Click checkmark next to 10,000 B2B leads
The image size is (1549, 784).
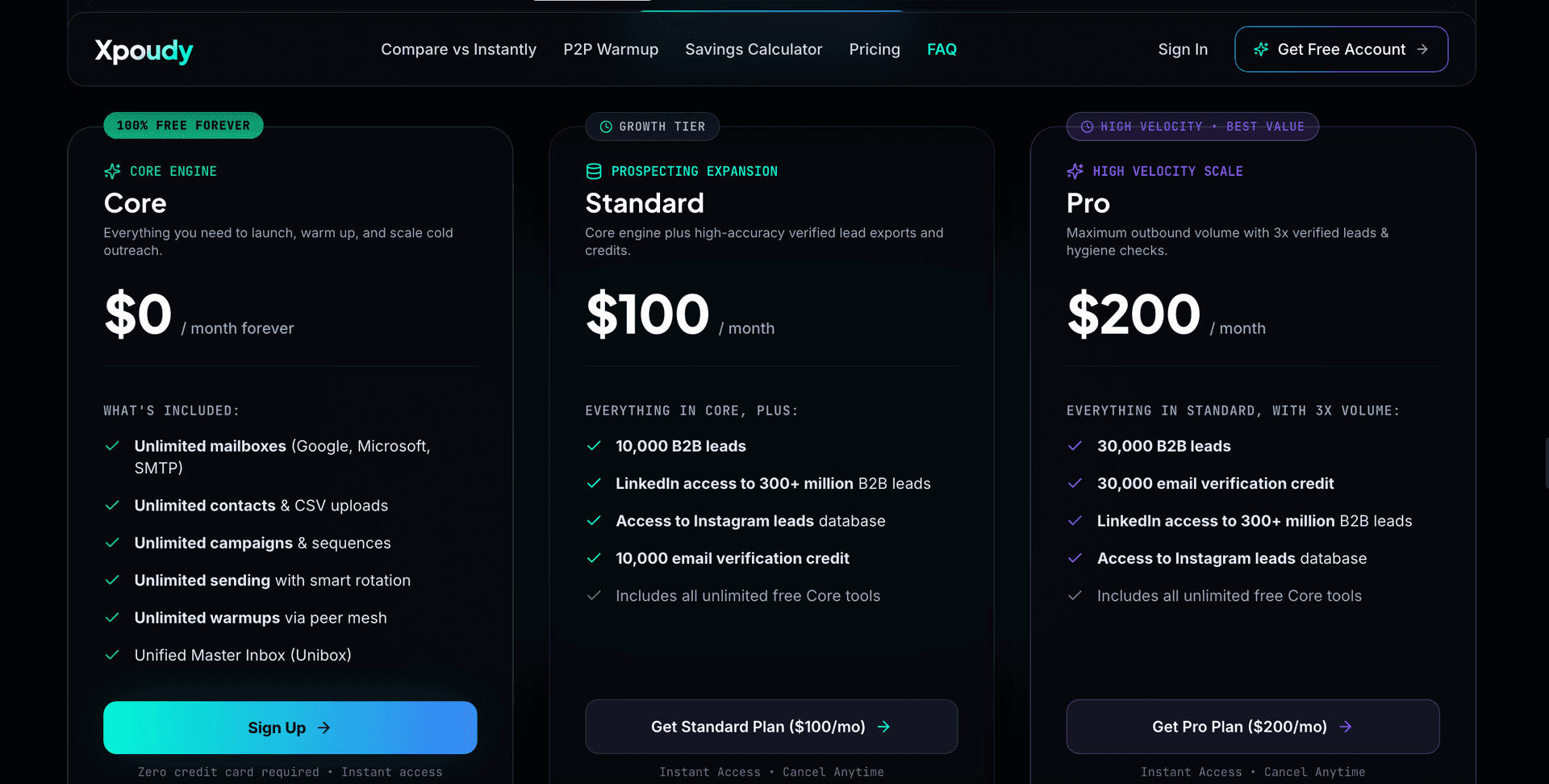click(594, 446)
